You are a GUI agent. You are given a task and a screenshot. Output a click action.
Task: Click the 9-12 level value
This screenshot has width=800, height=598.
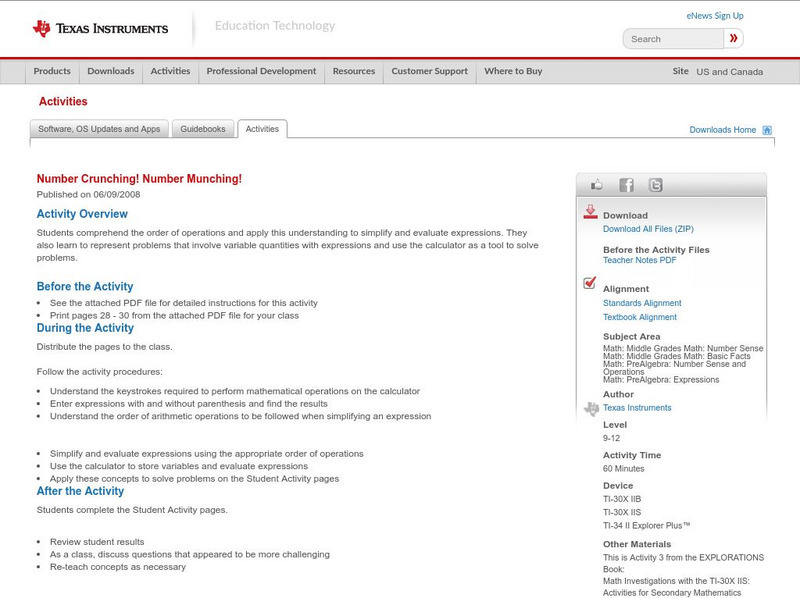611,438
